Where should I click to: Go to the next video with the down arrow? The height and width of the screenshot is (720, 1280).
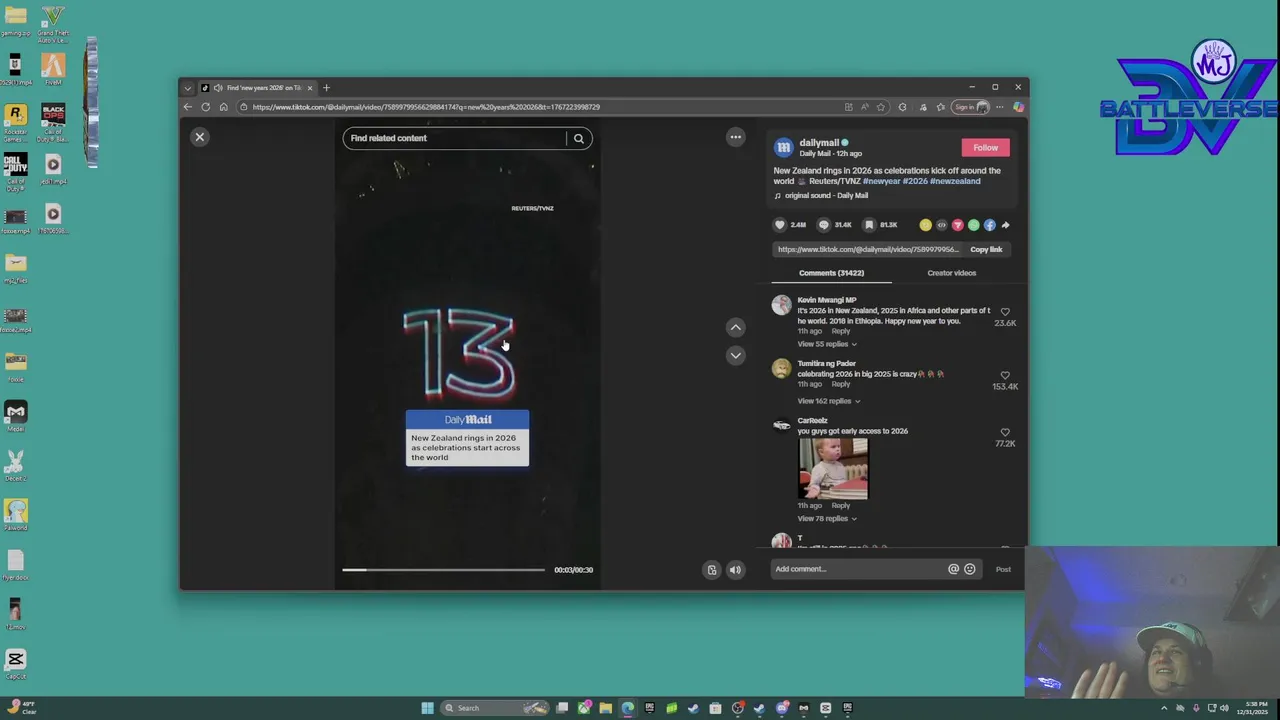click(x=735, y=355)
